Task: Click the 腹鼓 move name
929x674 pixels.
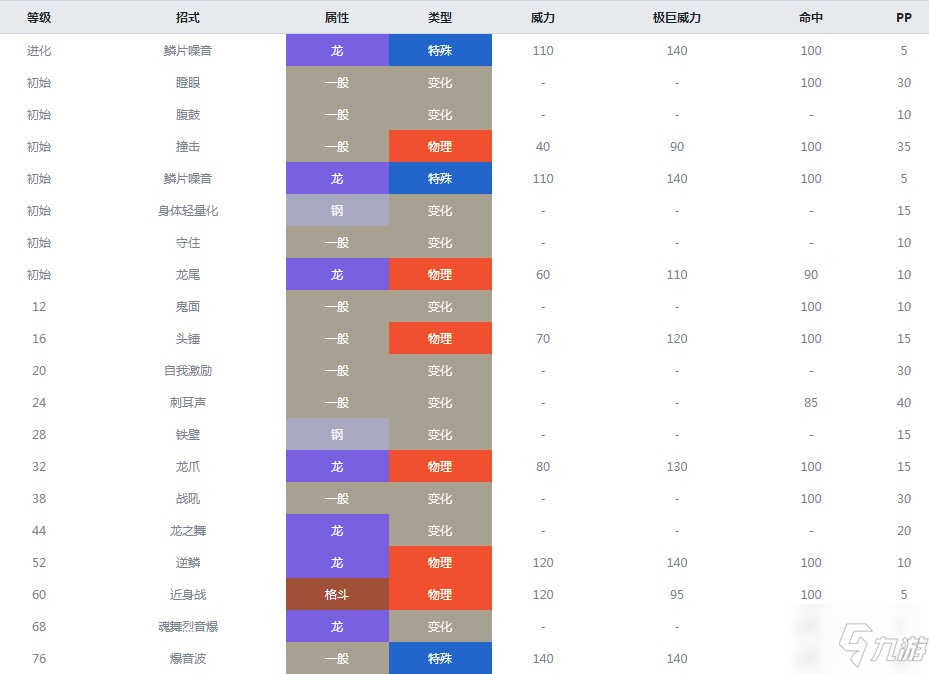Action: (187, 114)
